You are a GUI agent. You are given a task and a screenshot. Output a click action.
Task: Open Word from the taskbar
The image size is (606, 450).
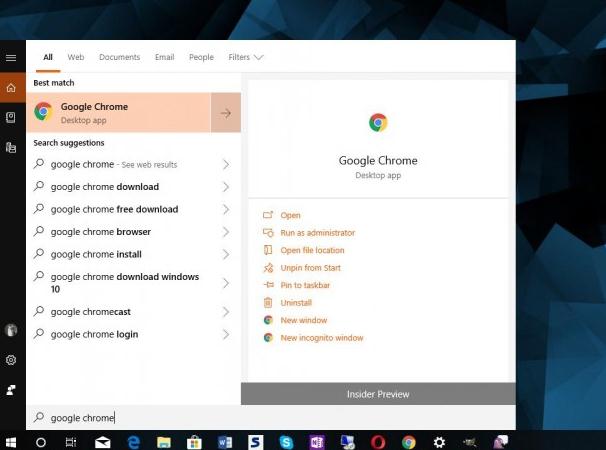225,441
